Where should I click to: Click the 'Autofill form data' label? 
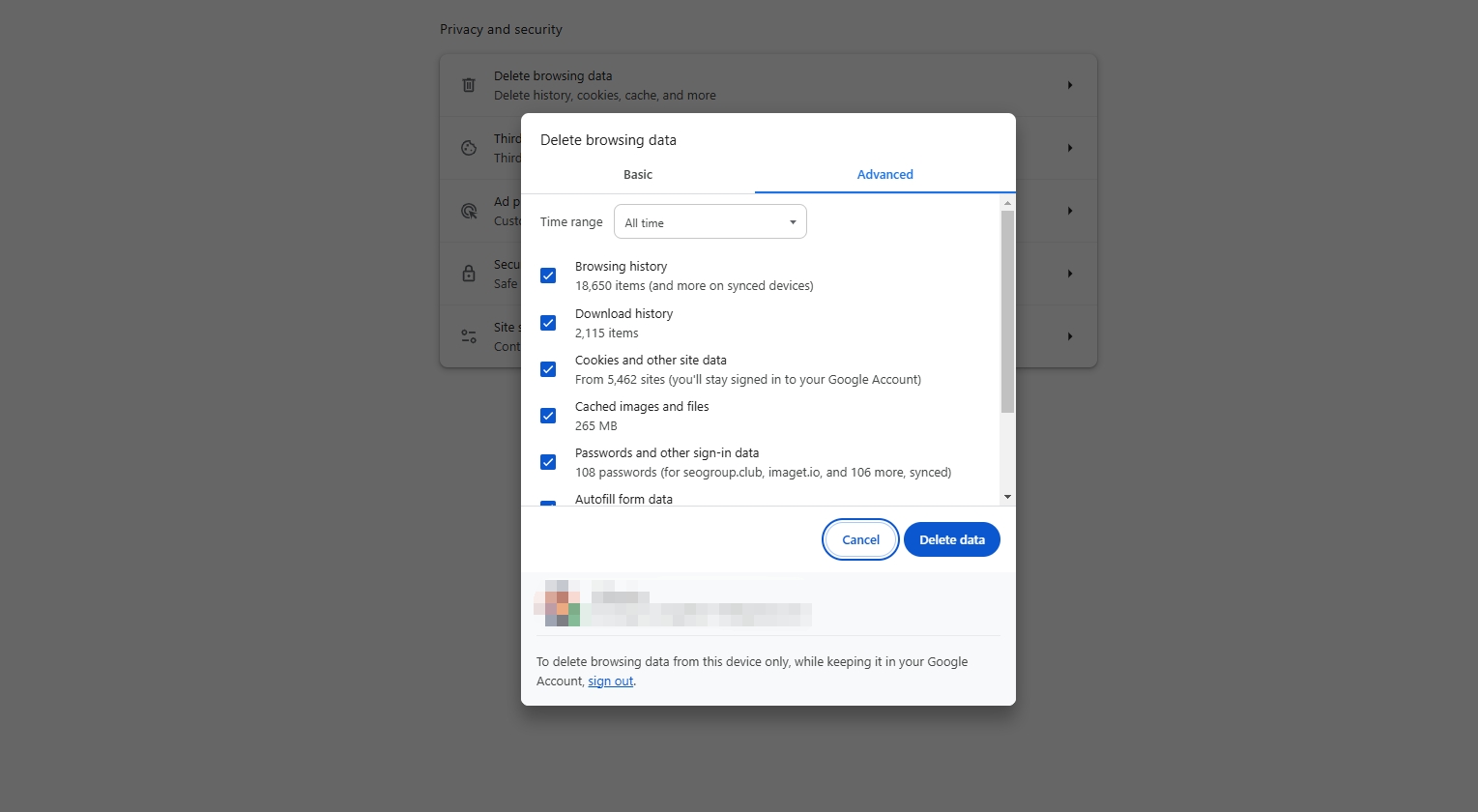(623, 499)
